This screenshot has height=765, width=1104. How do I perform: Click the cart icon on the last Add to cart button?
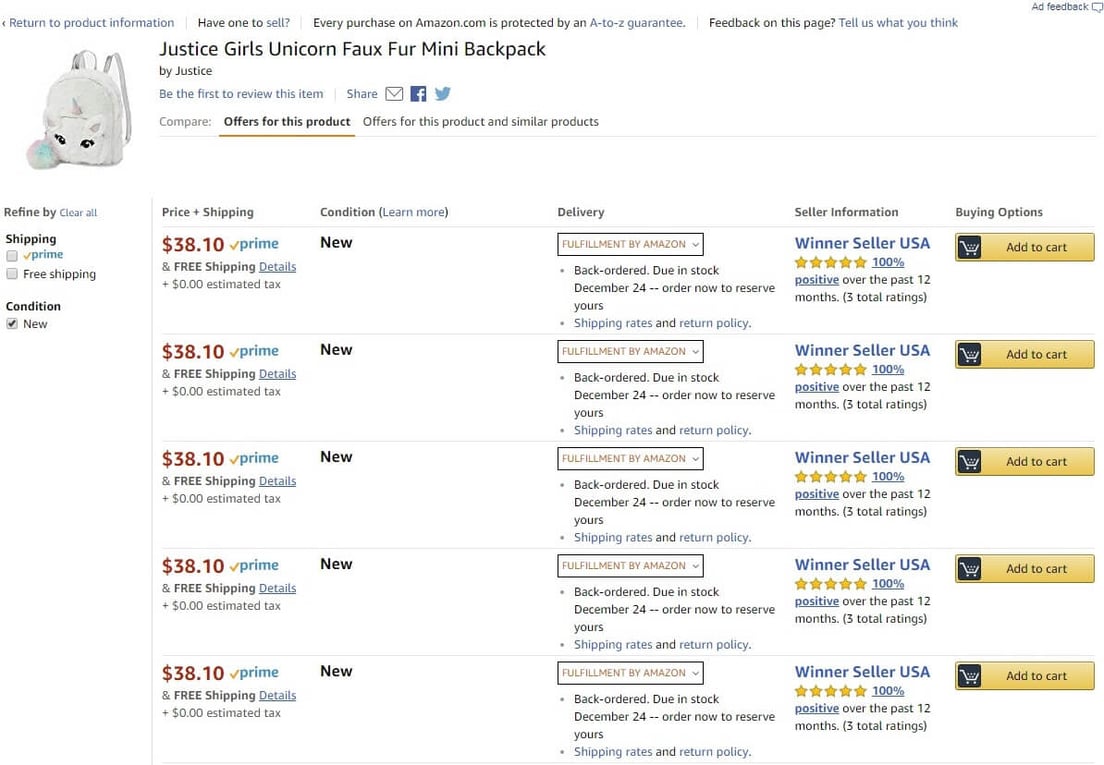[x=969, y=675]
